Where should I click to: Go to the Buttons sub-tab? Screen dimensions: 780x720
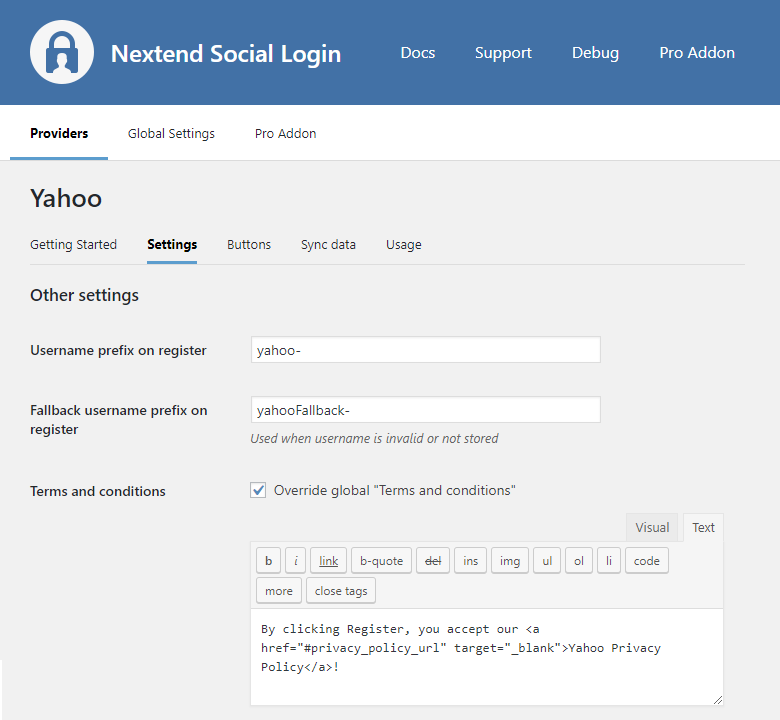[249, 245]
